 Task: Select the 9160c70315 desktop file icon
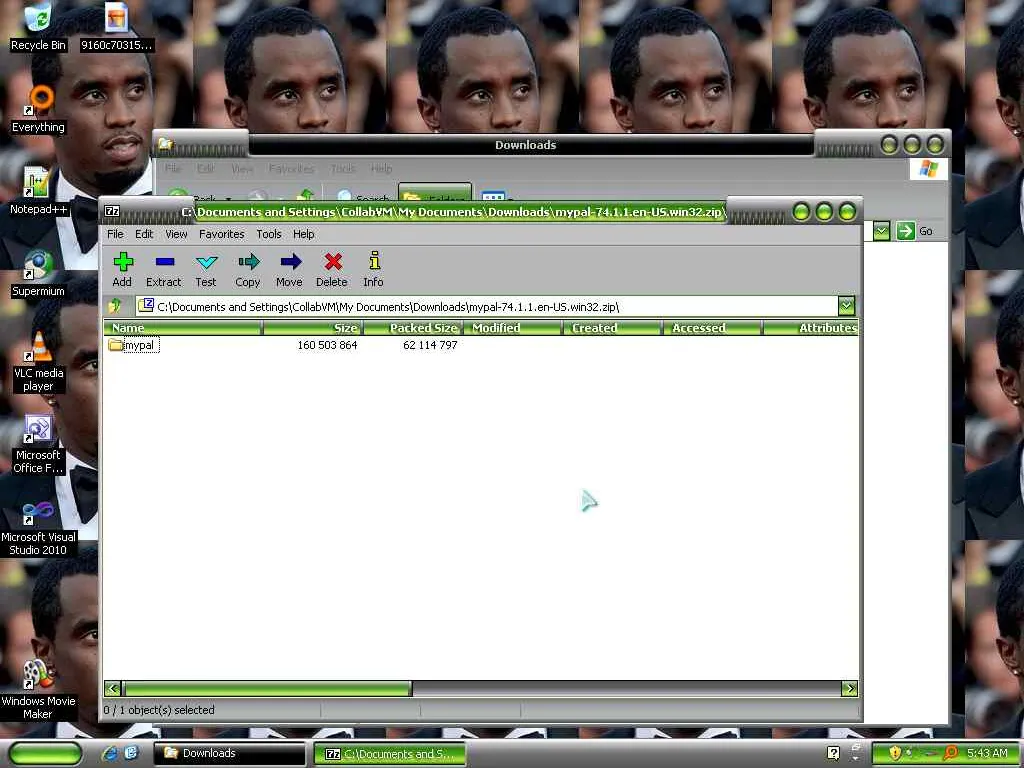tap(116, 27)
